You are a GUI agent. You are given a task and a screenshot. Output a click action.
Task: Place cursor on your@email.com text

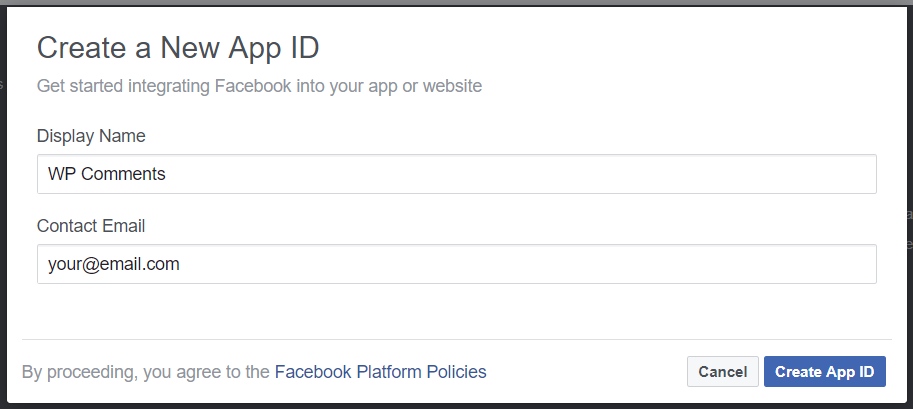(114, 264)
